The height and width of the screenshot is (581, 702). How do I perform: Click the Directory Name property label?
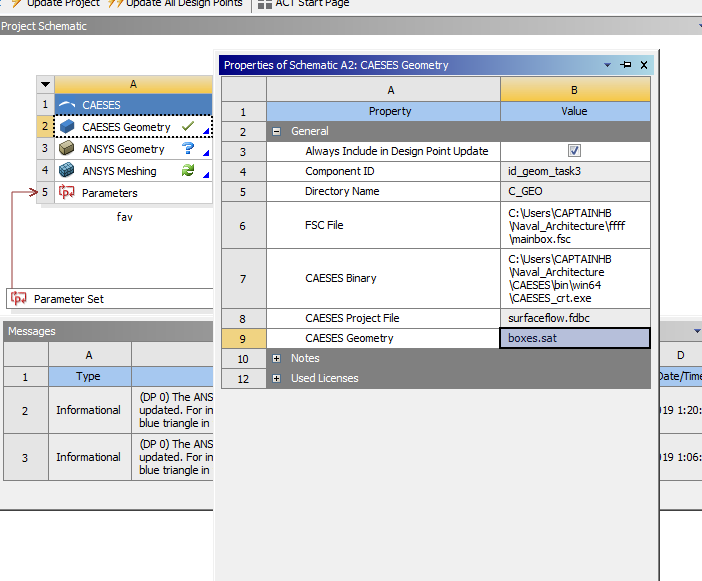coord(342,192)
